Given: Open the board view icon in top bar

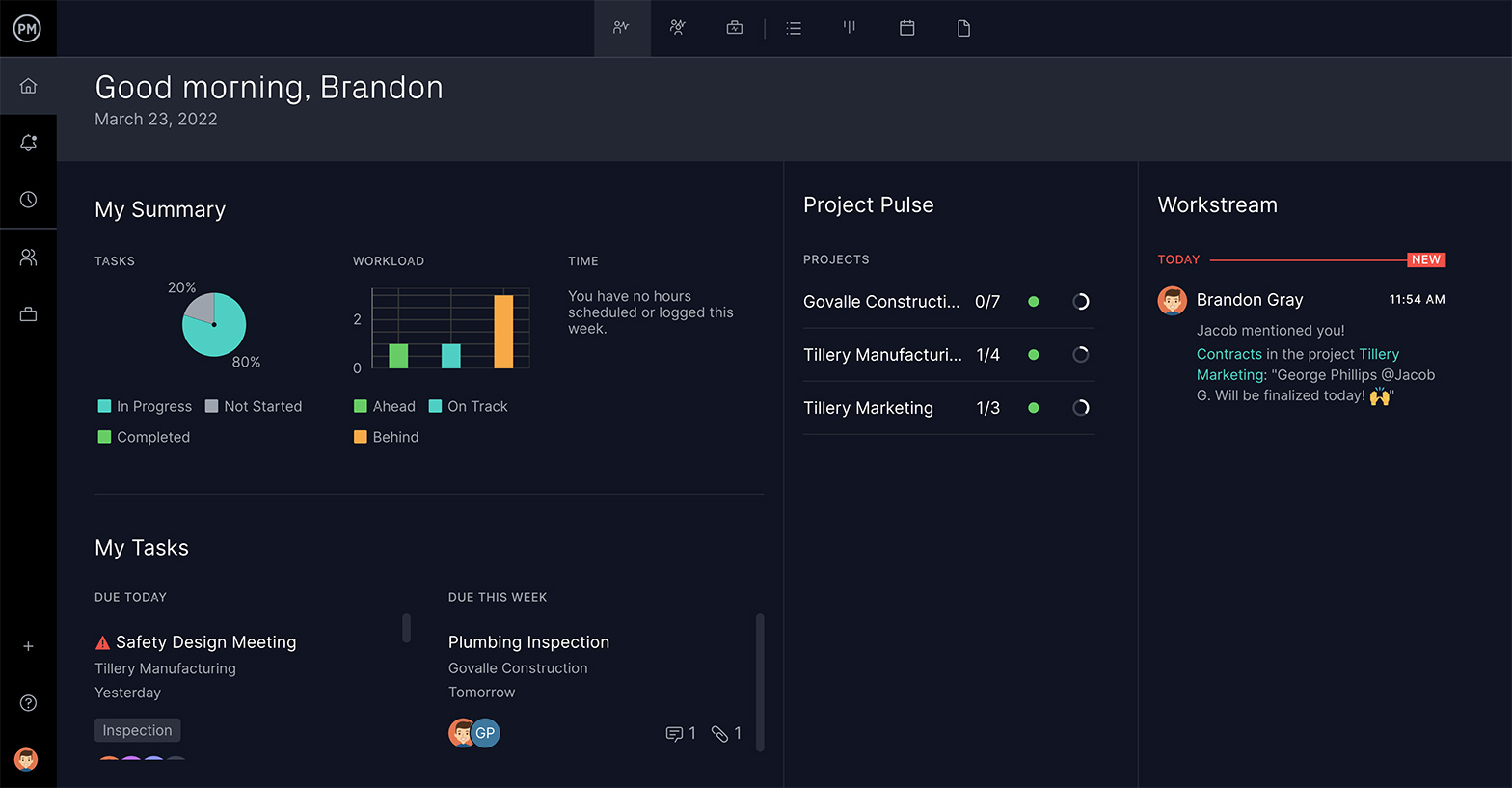Looking at the screenshot, I should point(850,28).
